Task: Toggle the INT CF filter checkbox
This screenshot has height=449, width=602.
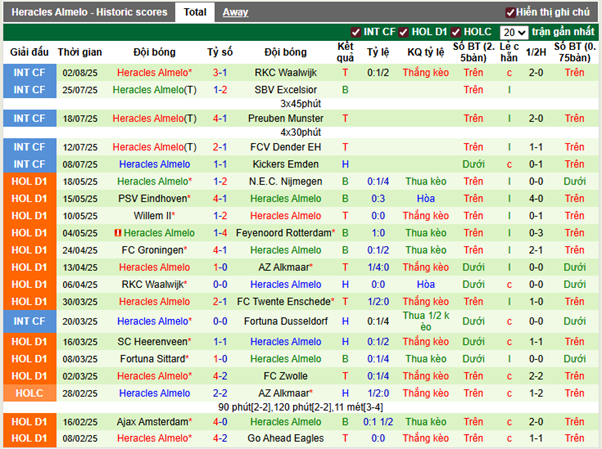Action: pyautogui.click(x=356, y=32)
